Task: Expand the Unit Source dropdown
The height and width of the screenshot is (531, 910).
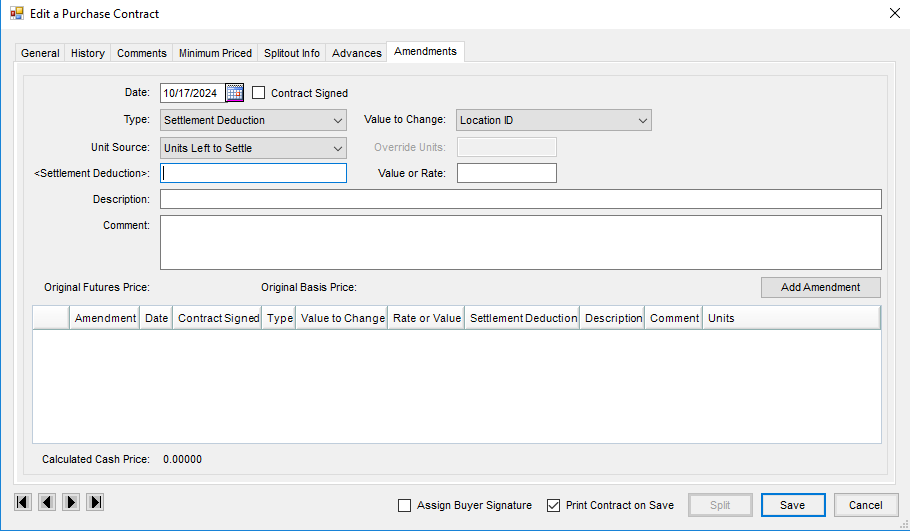Action: (253, 148)
